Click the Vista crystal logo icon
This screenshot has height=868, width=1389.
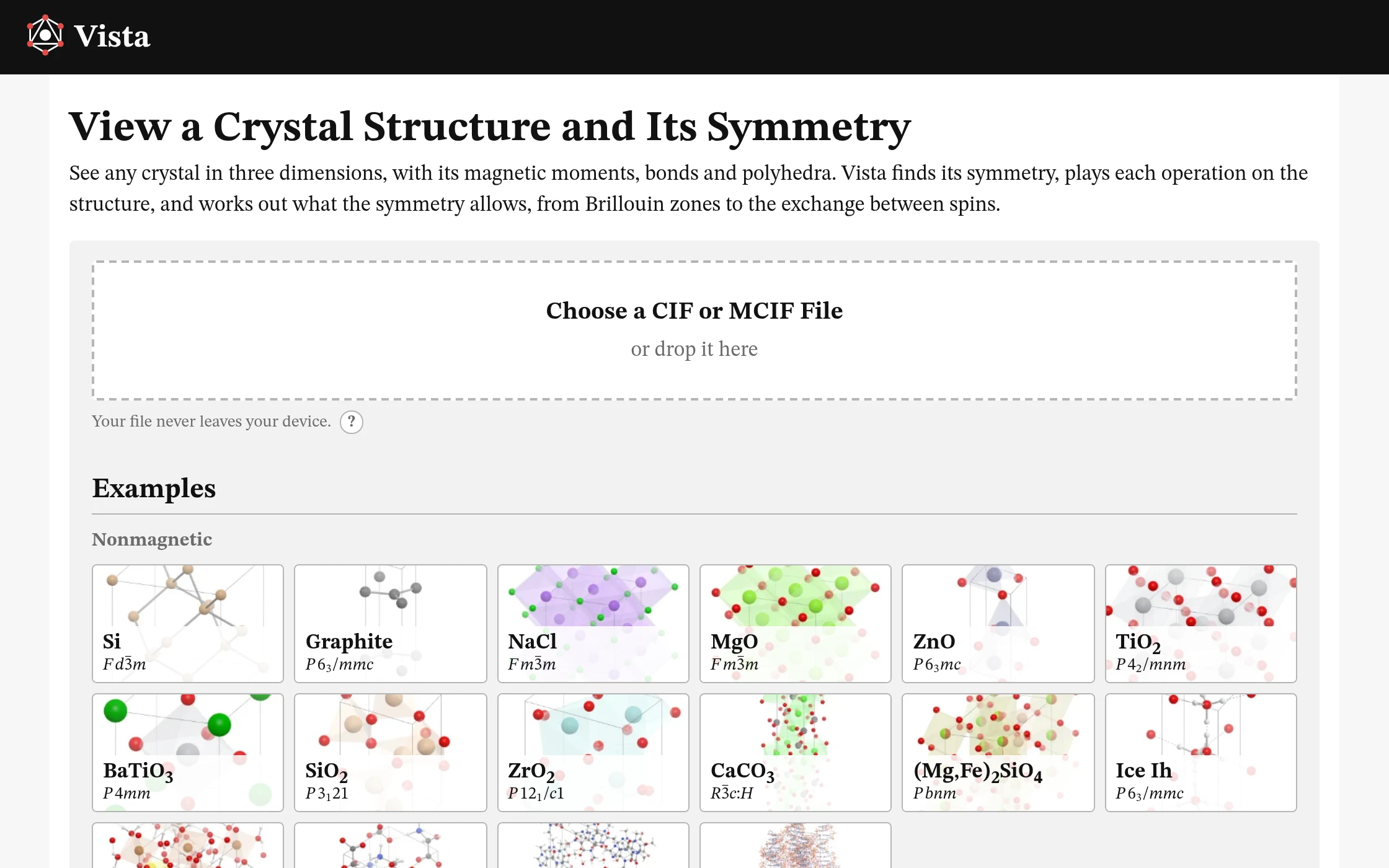(x=45, y=35)
